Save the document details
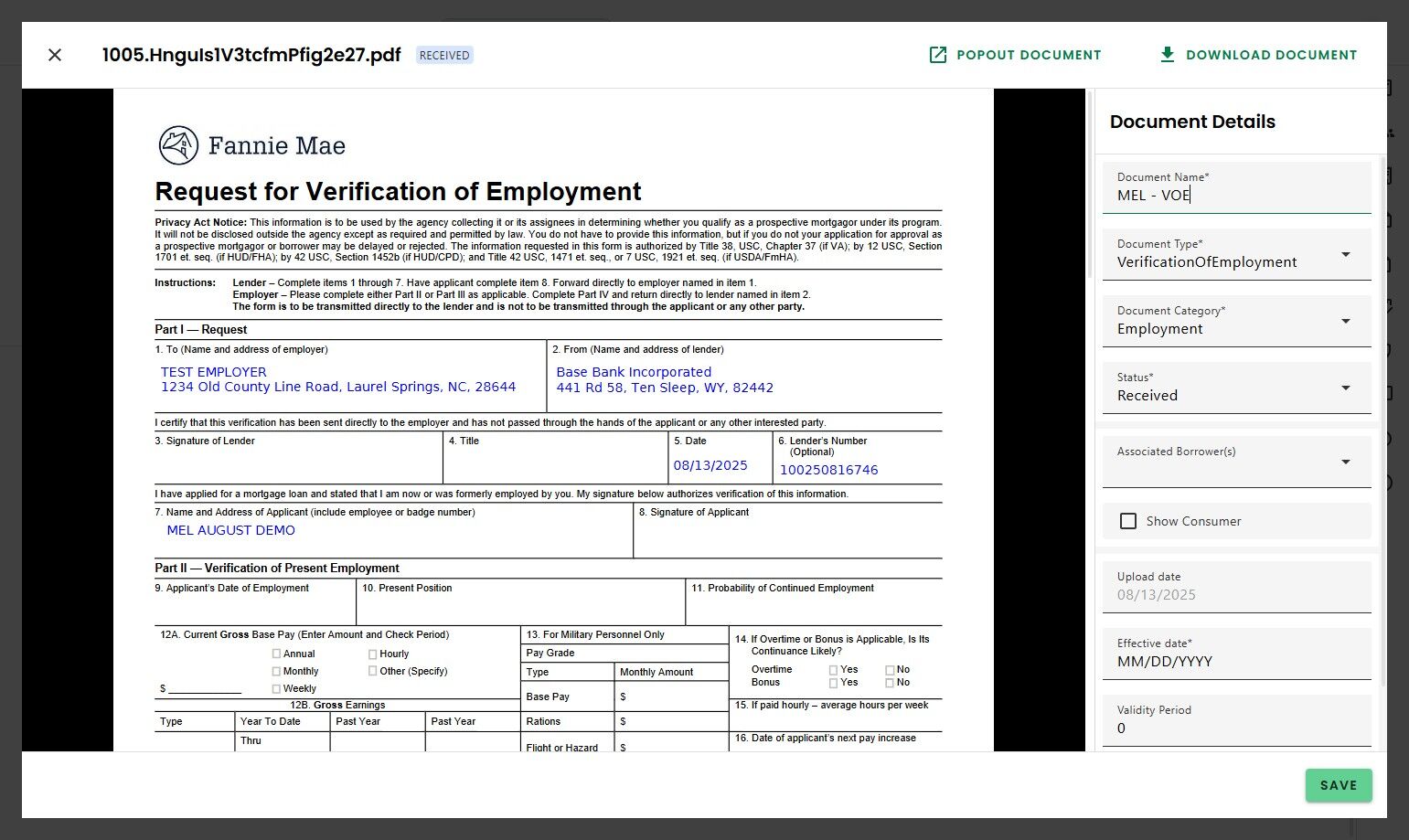Screen dimensions: 1409x840 click(1339, 785)
